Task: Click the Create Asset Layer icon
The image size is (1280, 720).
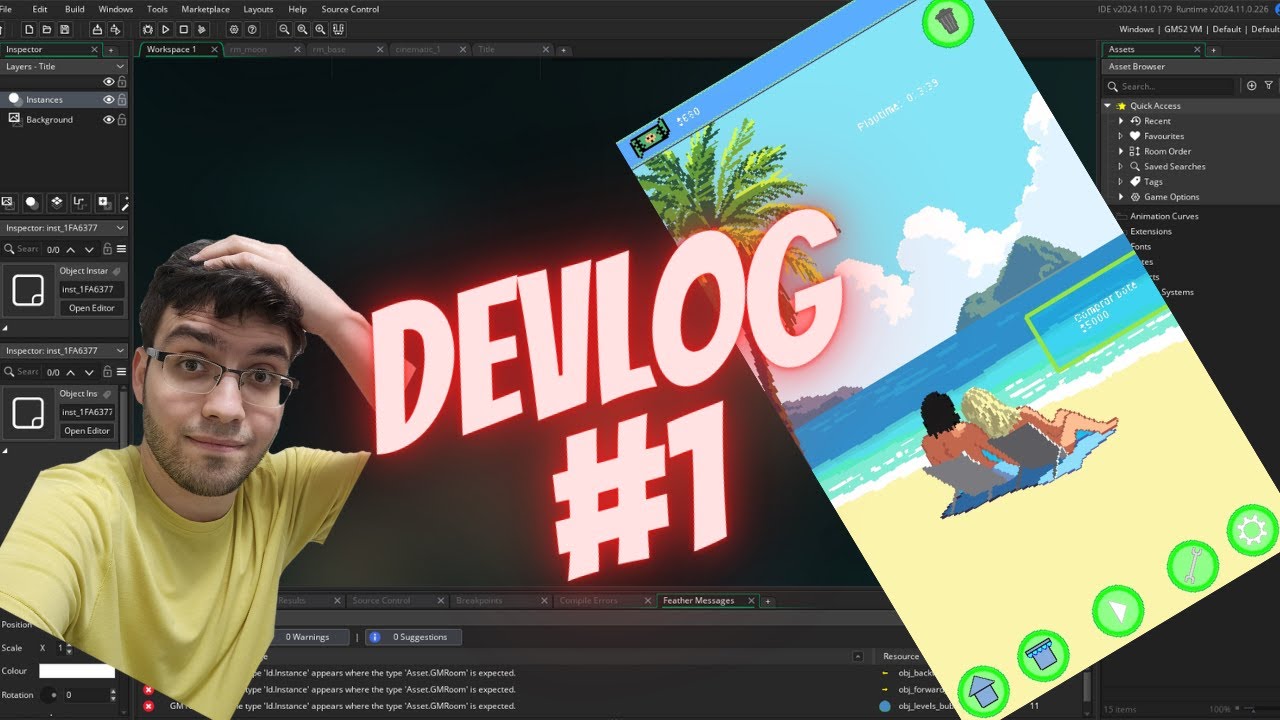Action: point(104,202)
